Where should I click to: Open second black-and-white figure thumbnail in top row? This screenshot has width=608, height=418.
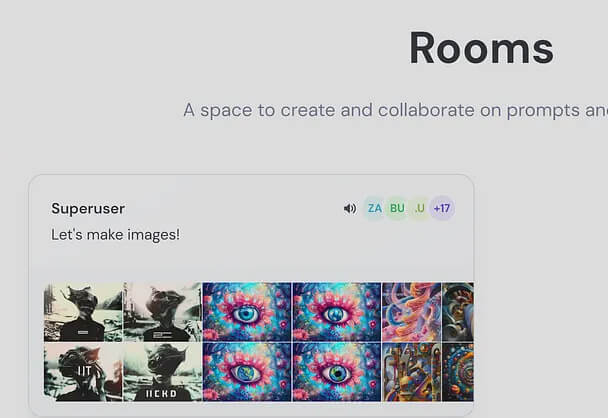(162, 312)
